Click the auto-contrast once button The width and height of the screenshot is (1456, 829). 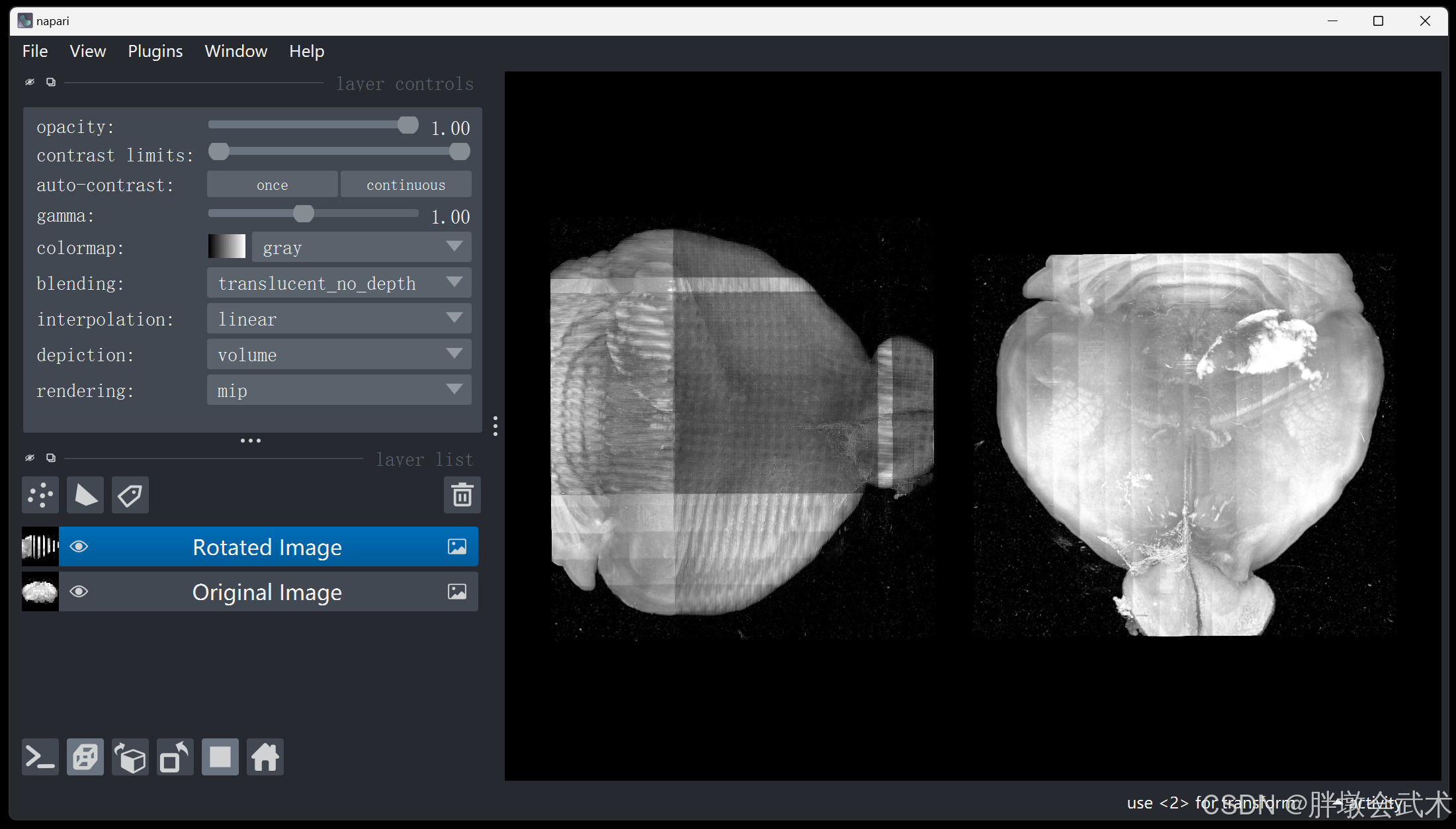coord(272,185)
